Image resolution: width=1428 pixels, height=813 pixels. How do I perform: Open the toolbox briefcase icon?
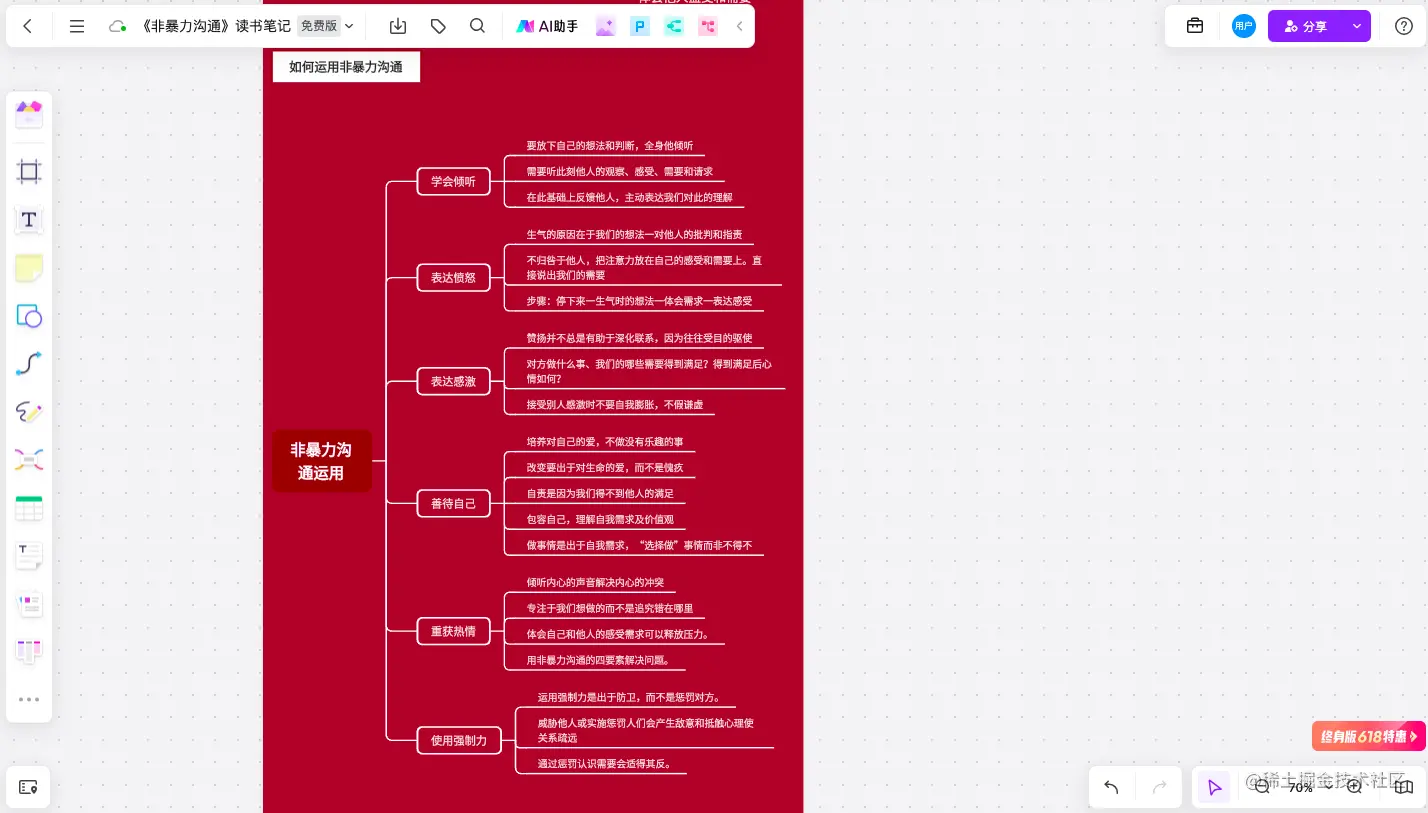1195,26
